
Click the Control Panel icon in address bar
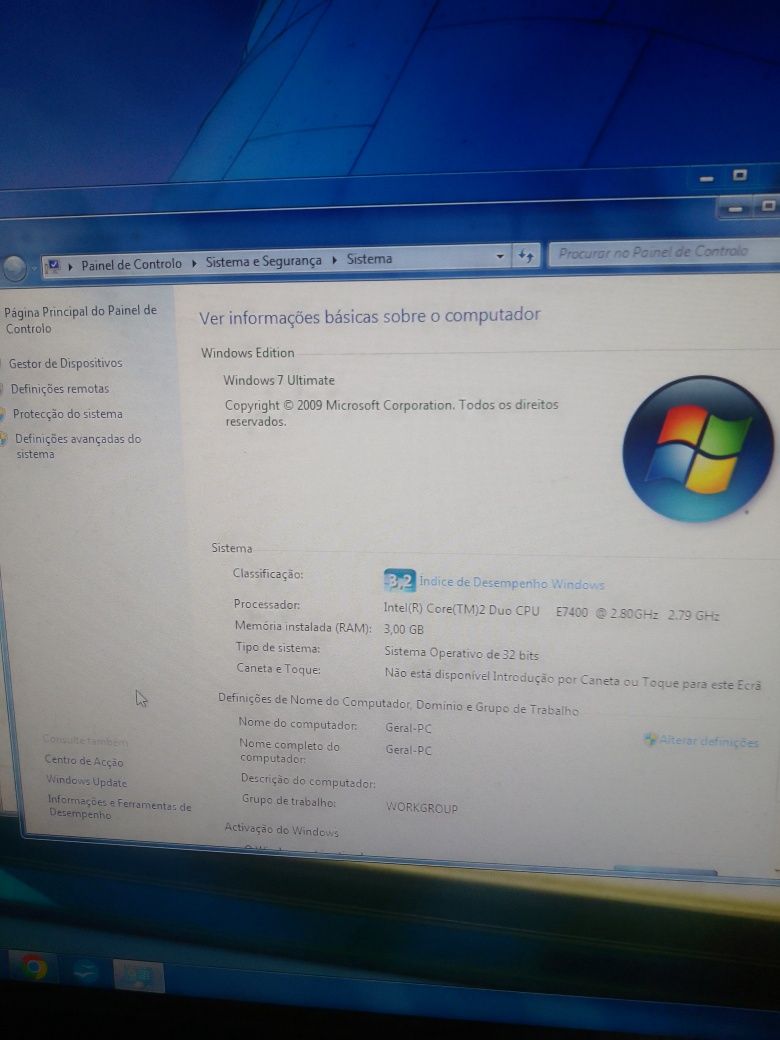(x=54, y=266)
